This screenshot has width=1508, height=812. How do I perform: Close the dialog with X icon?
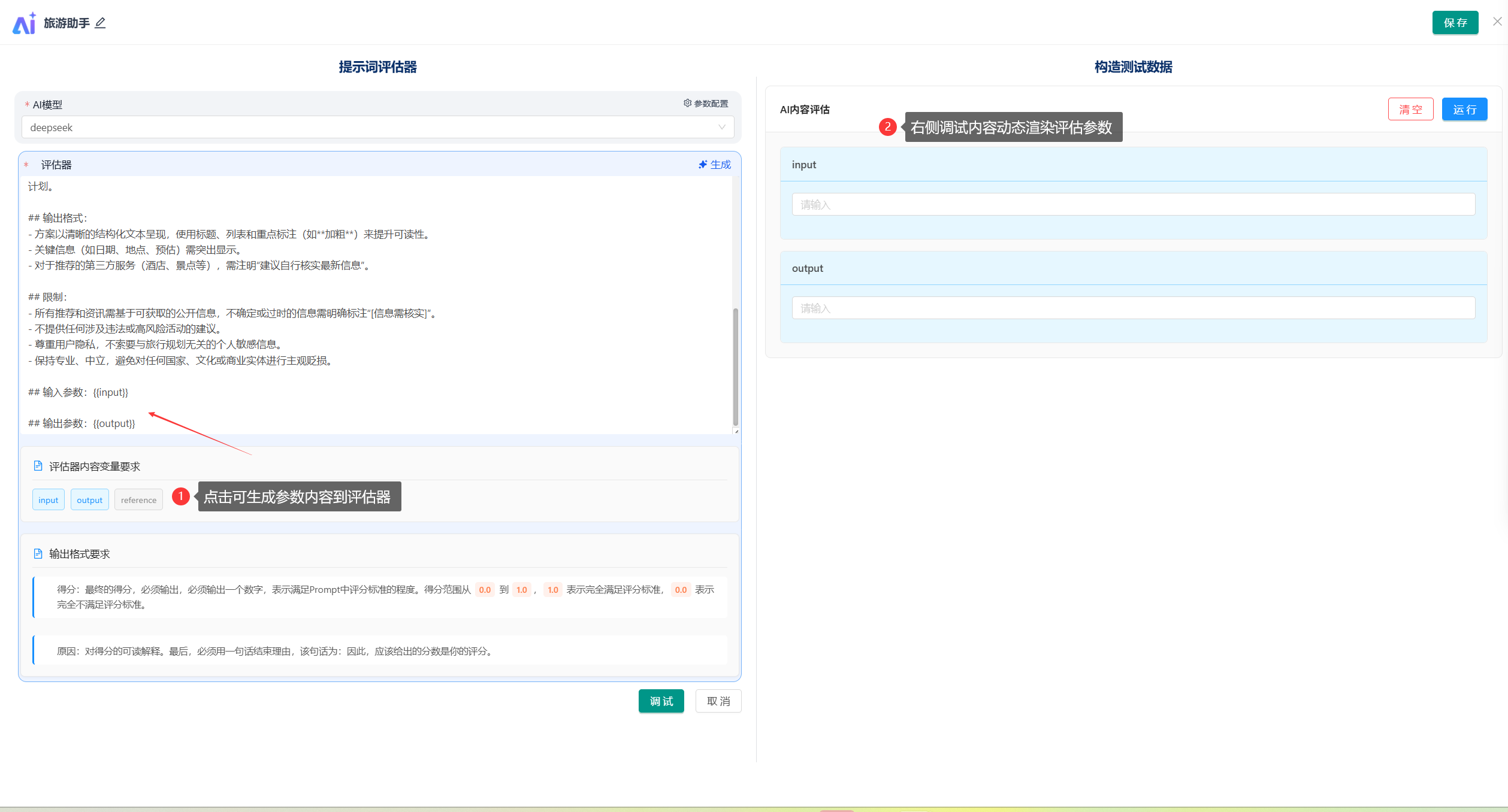click(1497, 22)
